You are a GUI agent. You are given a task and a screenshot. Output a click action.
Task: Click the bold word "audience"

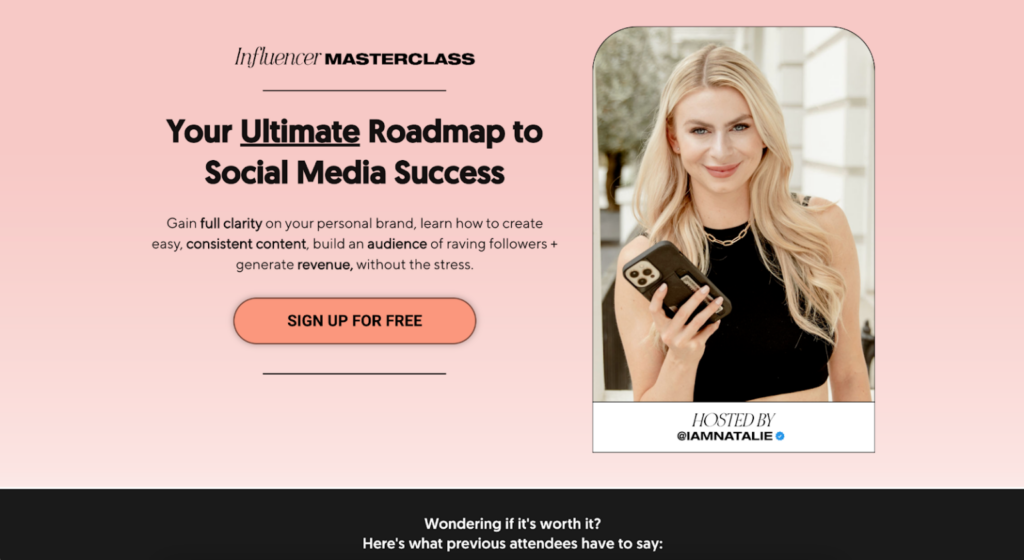pos(396,244)
